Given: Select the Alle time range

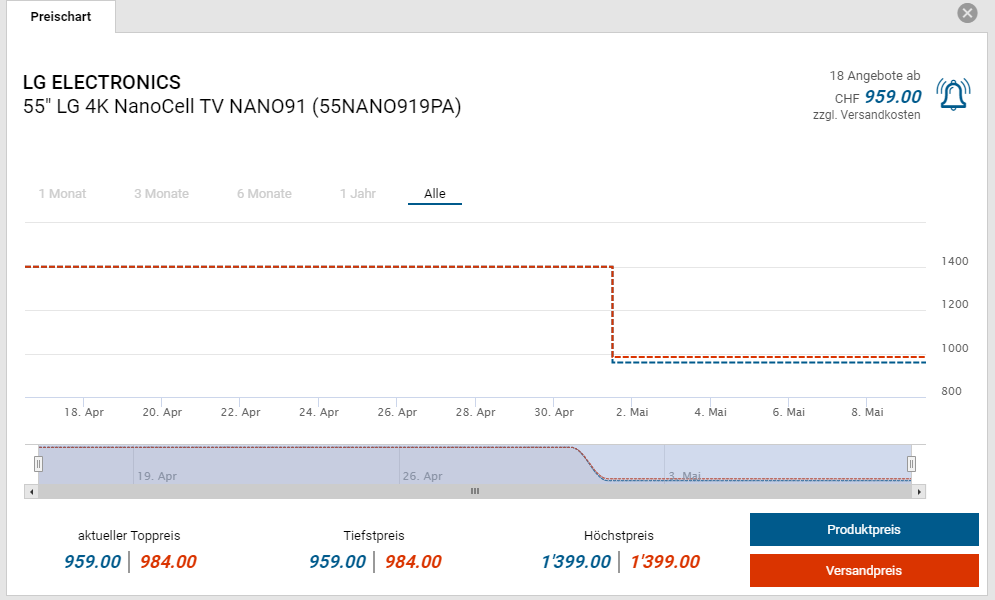Looking at the screenshot, I should 435,194.
